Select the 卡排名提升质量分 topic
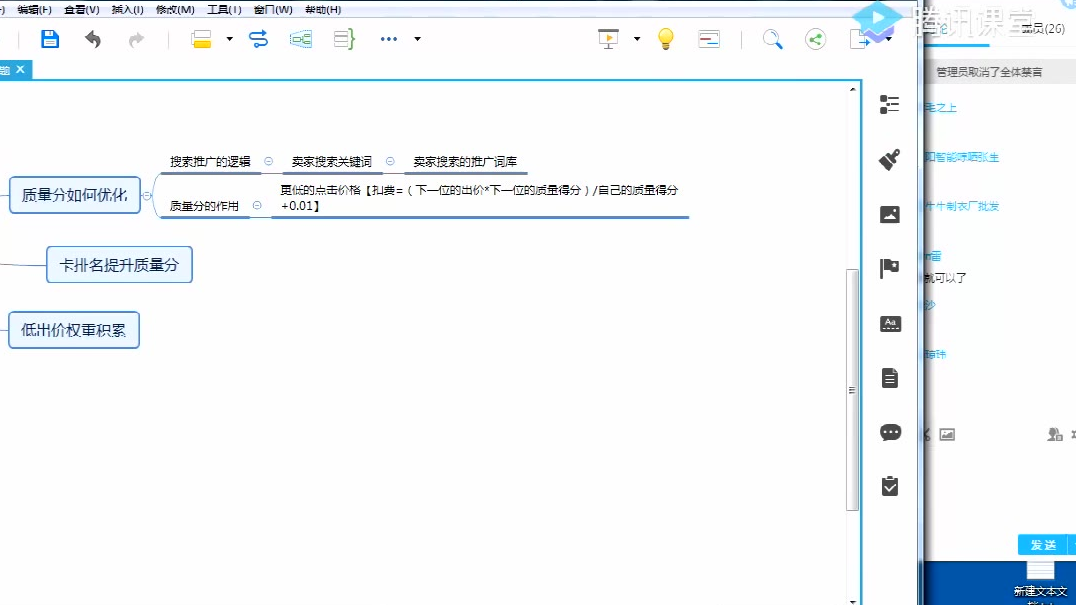Image resolution: width=1076 pixels, height=605 pixels. 119,265
